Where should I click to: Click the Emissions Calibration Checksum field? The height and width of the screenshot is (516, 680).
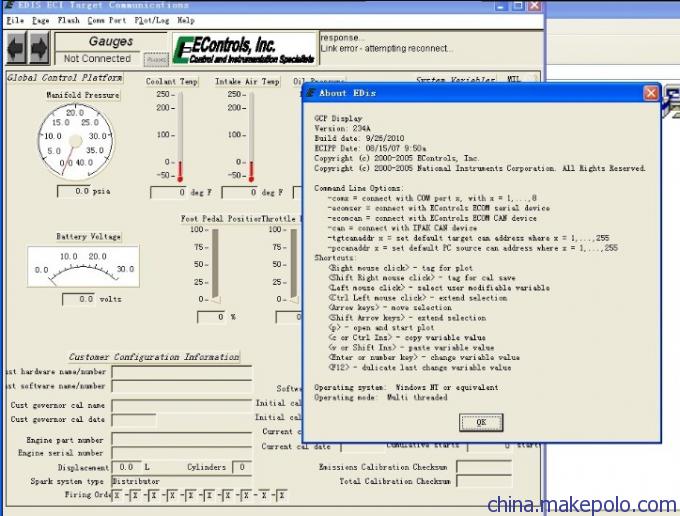point(484,467)
